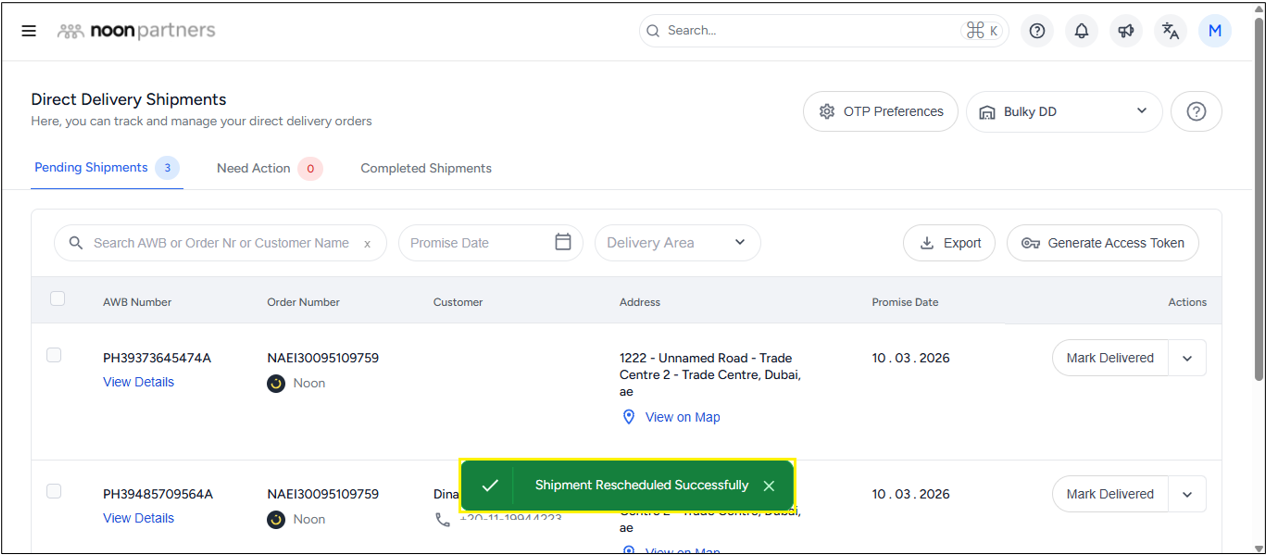
Task: Select the checkbox for shipment PH39373645474A
Action: pyautogui.click(x=54, y=355)
